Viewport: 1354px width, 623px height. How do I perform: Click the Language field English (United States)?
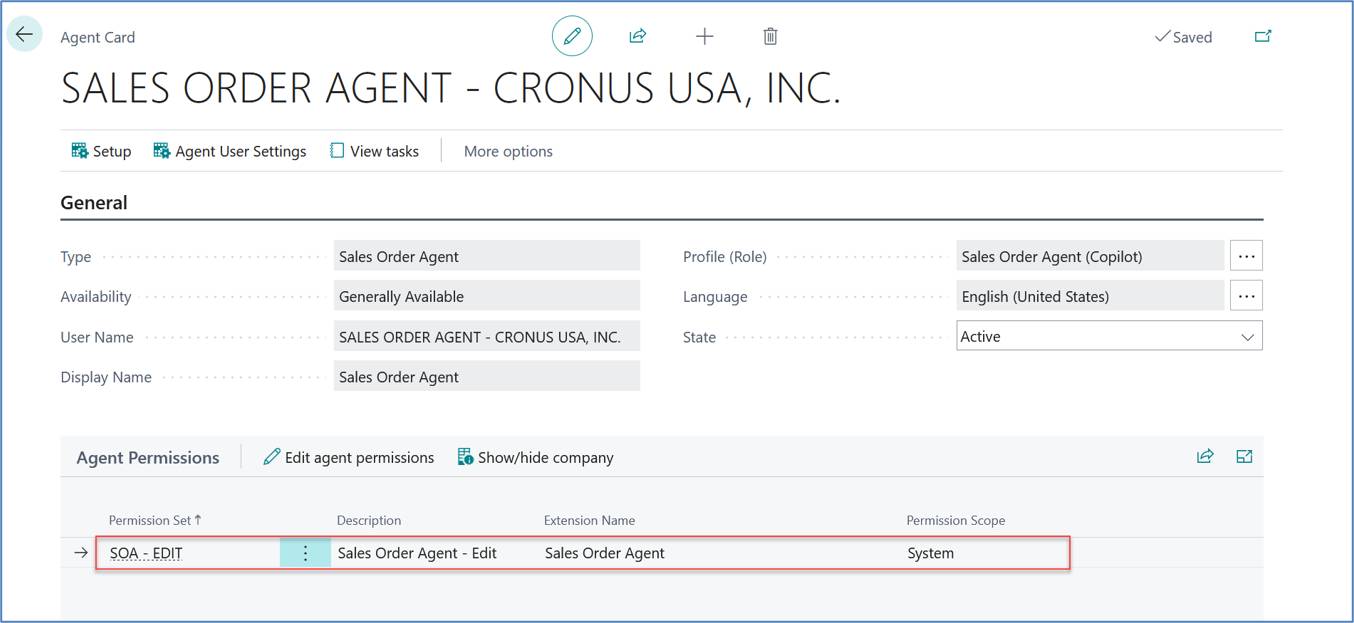(x=1090, y=296)
